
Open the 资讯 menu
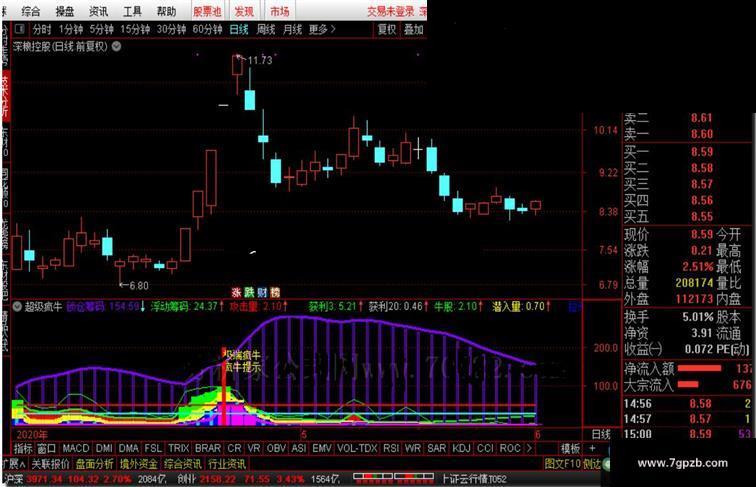coord(98,11)
